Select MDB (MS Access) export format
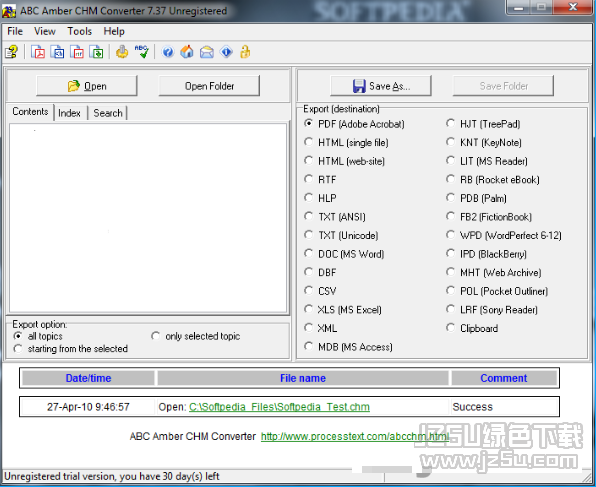The image size is (596, 487). (349, 347)
